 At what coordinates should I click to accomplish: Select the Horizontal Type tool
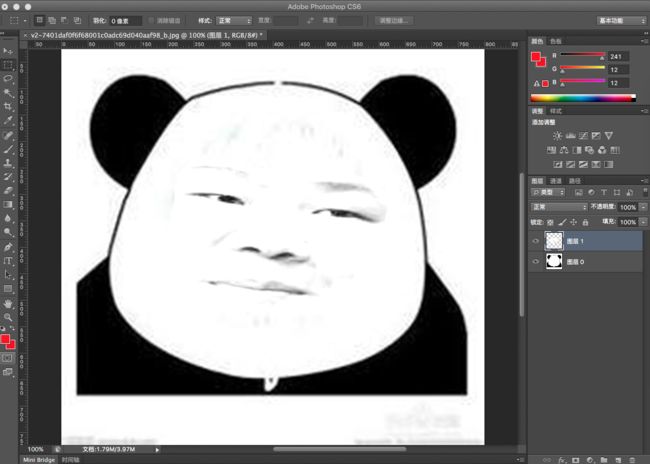pos(8,261)
